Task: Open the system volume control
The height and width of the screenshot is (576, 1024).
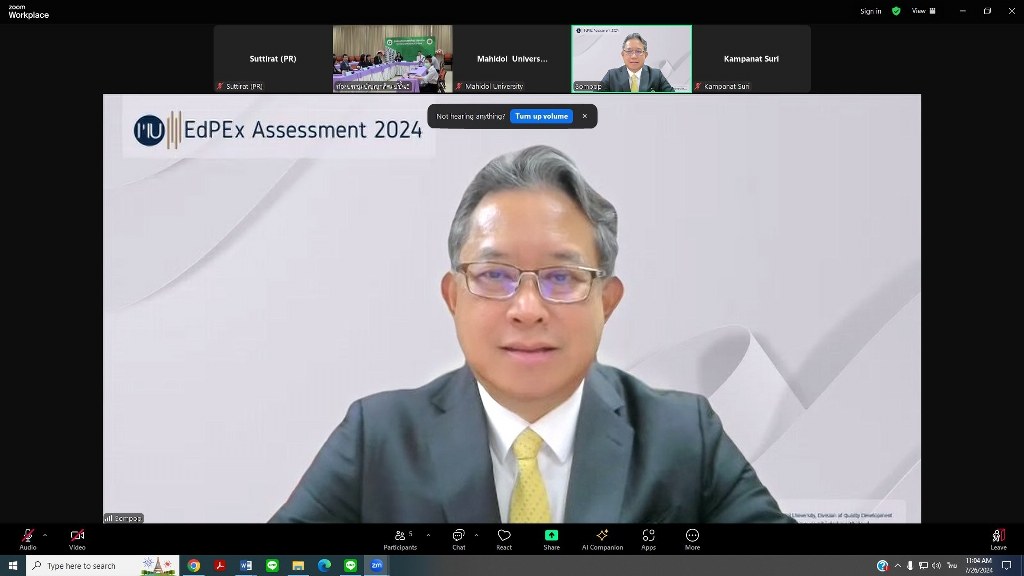Action: coord(936,566)
